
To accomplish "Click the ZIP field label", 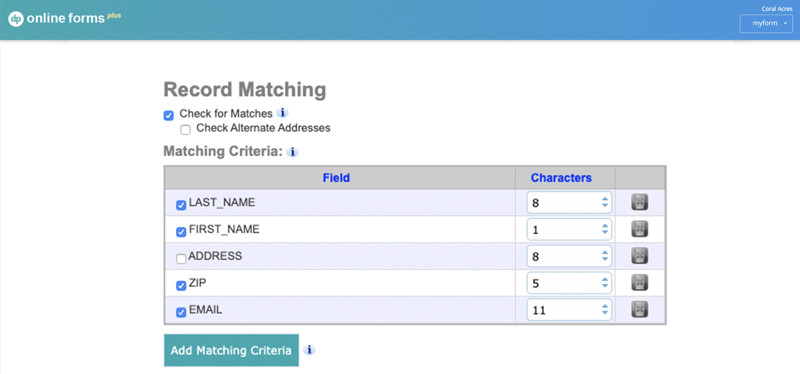I will (x=197, y=282).
